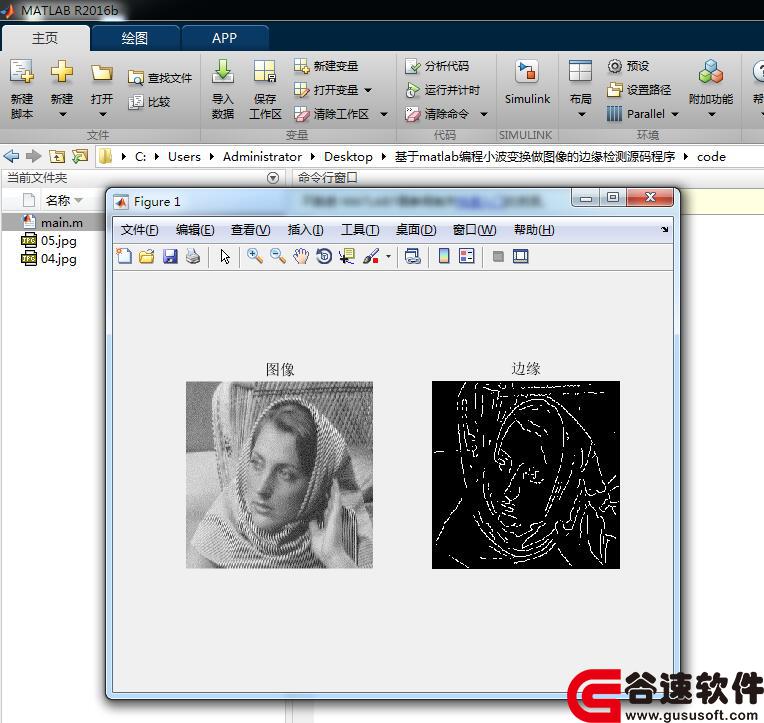Click the New Script (新建脚本) icon
Screen dimensions: 764x723
pyautogui.click(x=22, y=72)
